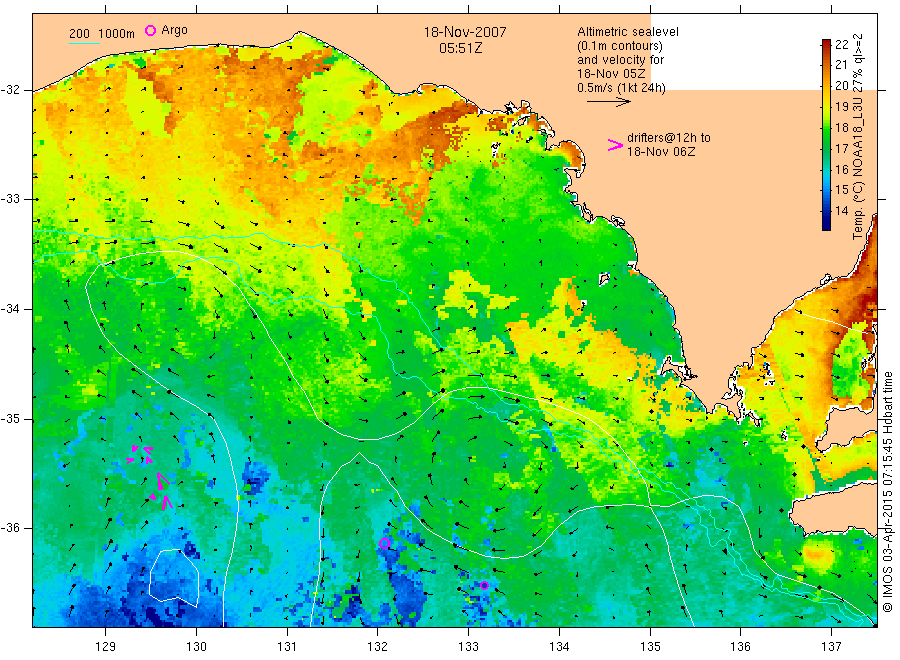Click the latitude axis label -33

[x=10, y=199]
